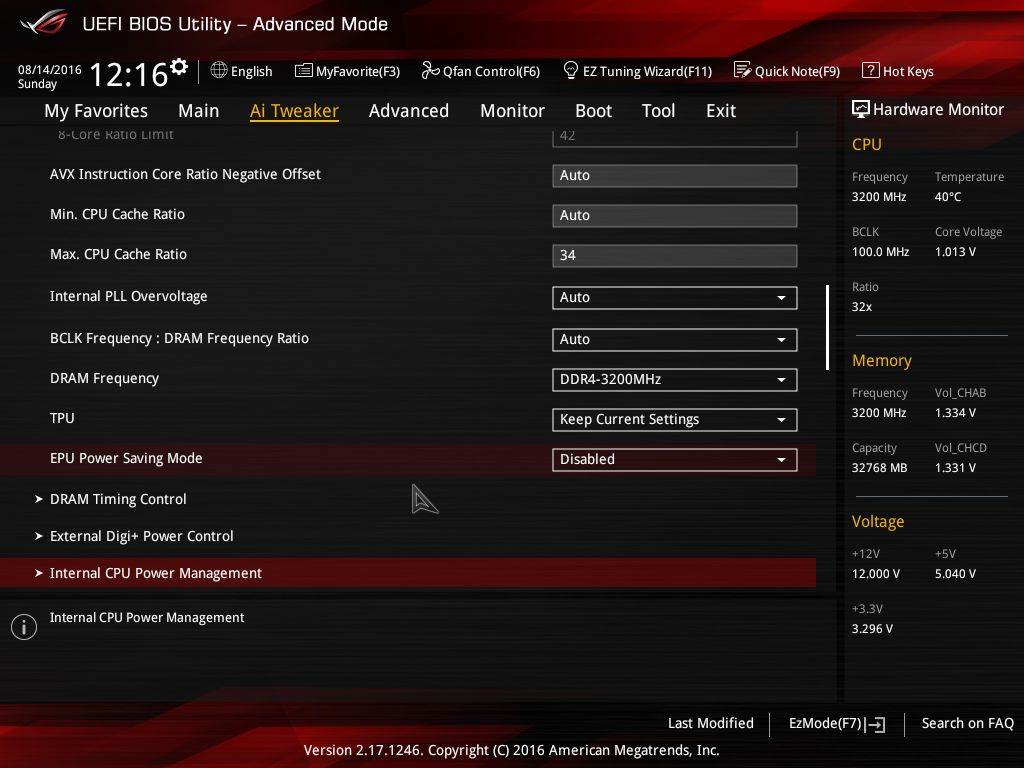The height and width of the screenshot is (768, 1024).
Task: Open the Tool tab
Action: point(658,111)
